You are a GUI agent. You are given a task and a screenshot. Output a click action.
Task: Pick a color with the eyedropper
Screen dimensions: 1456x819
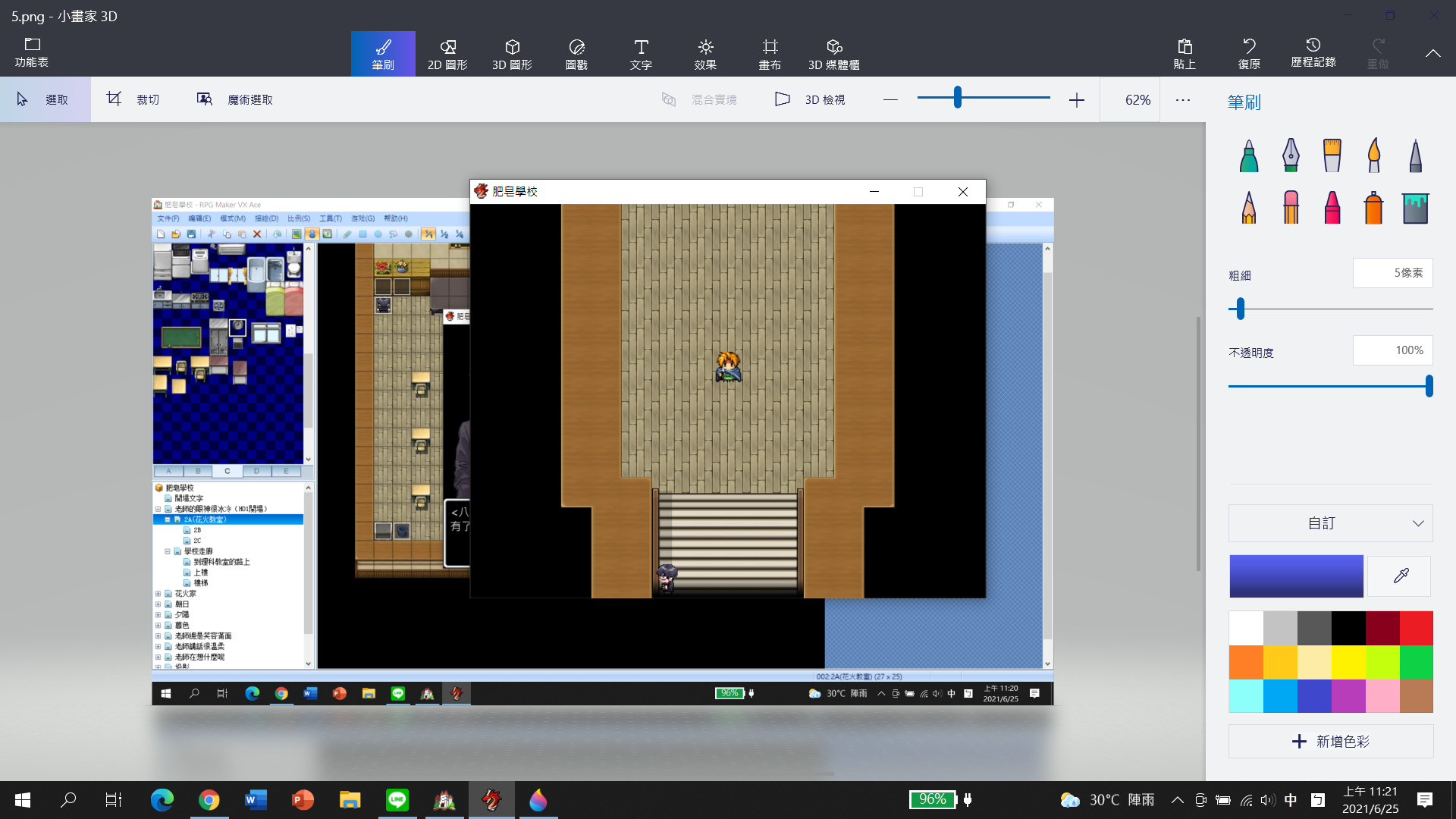point(1401,576)
